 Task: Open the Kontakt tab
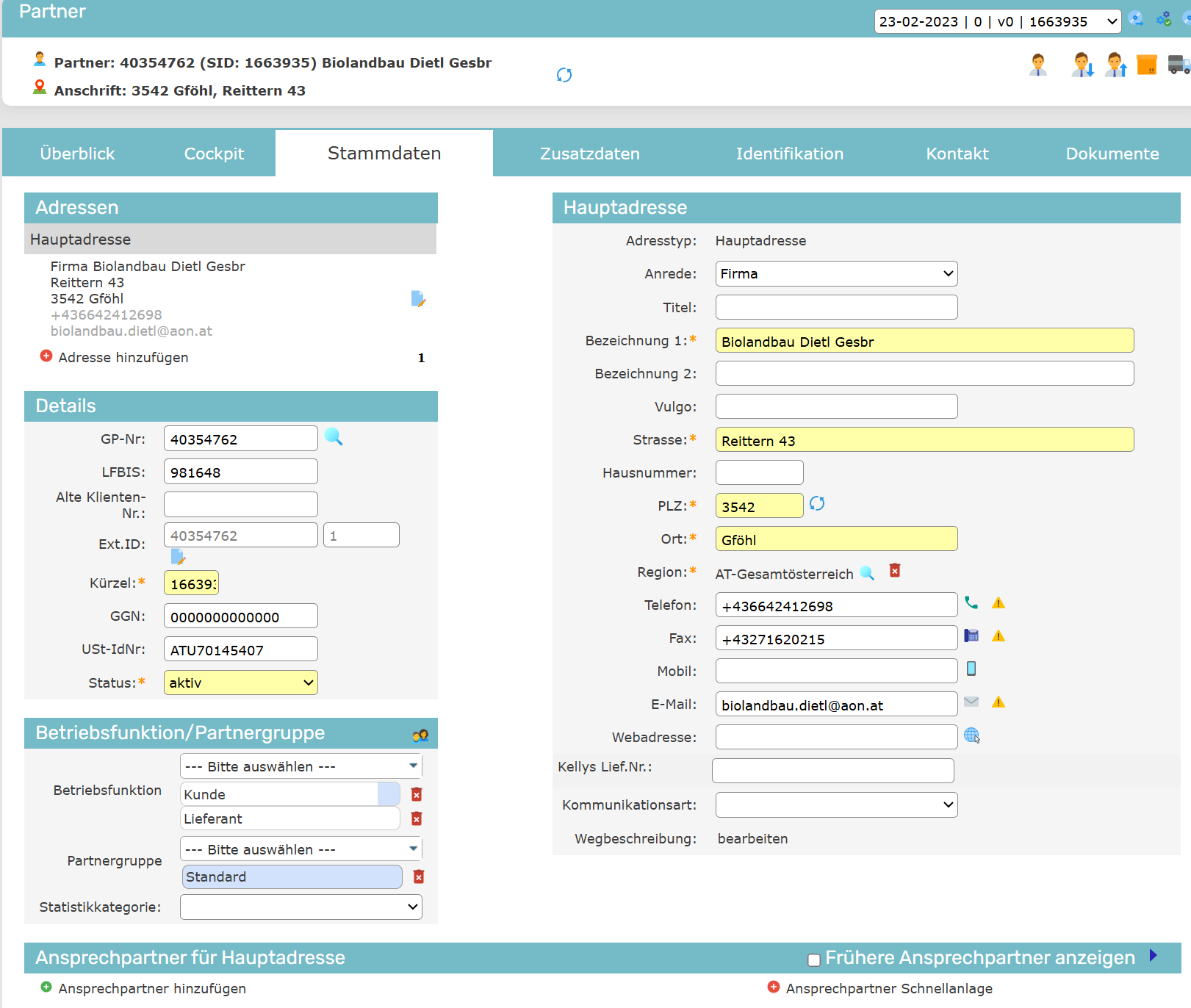point(957,154)
